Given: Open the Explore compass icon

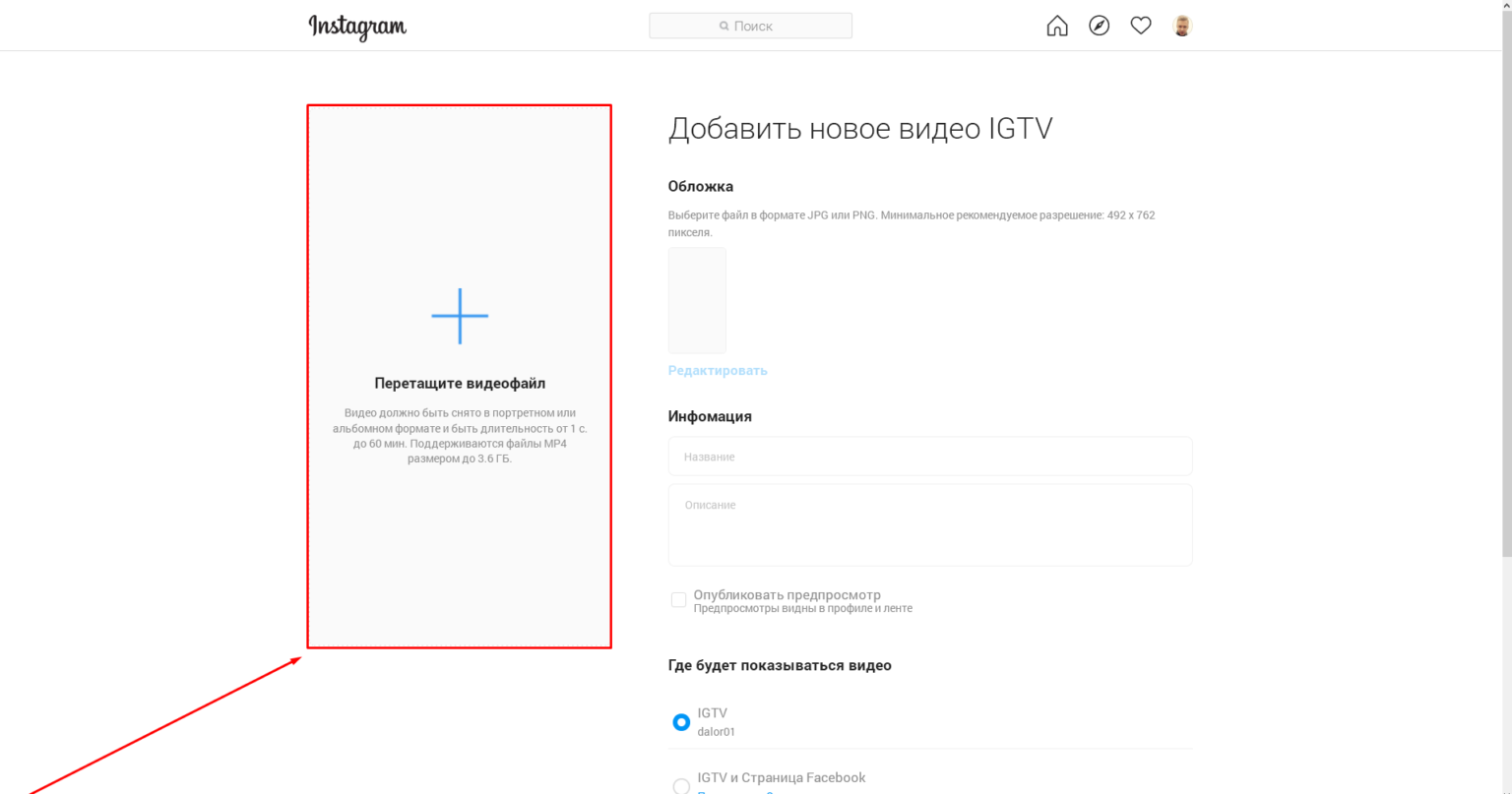Looking at the screenshot, I should tap(1100, 26).
